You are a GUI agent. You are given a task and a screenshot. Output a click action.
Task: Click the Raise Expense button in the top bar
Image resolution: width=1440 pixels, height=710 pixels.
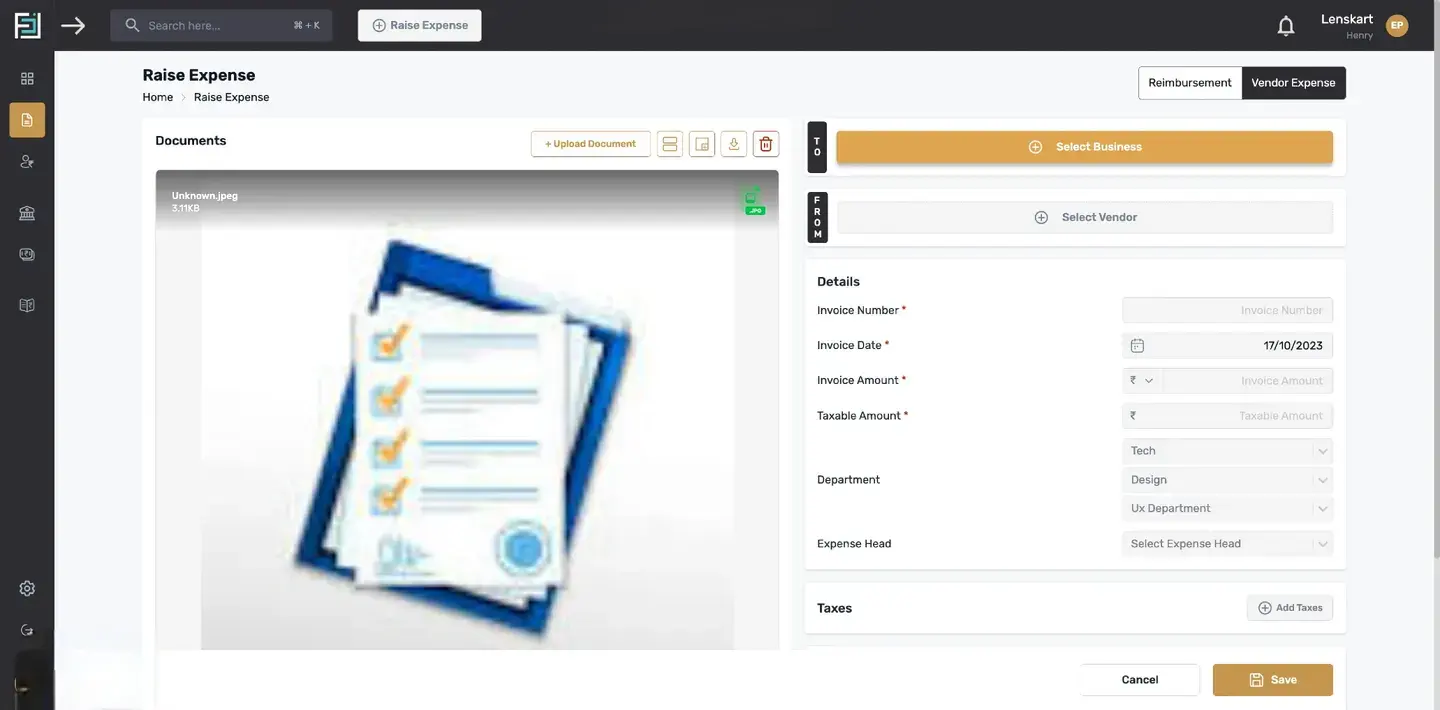pyautogui.click(x=420, y=25)
